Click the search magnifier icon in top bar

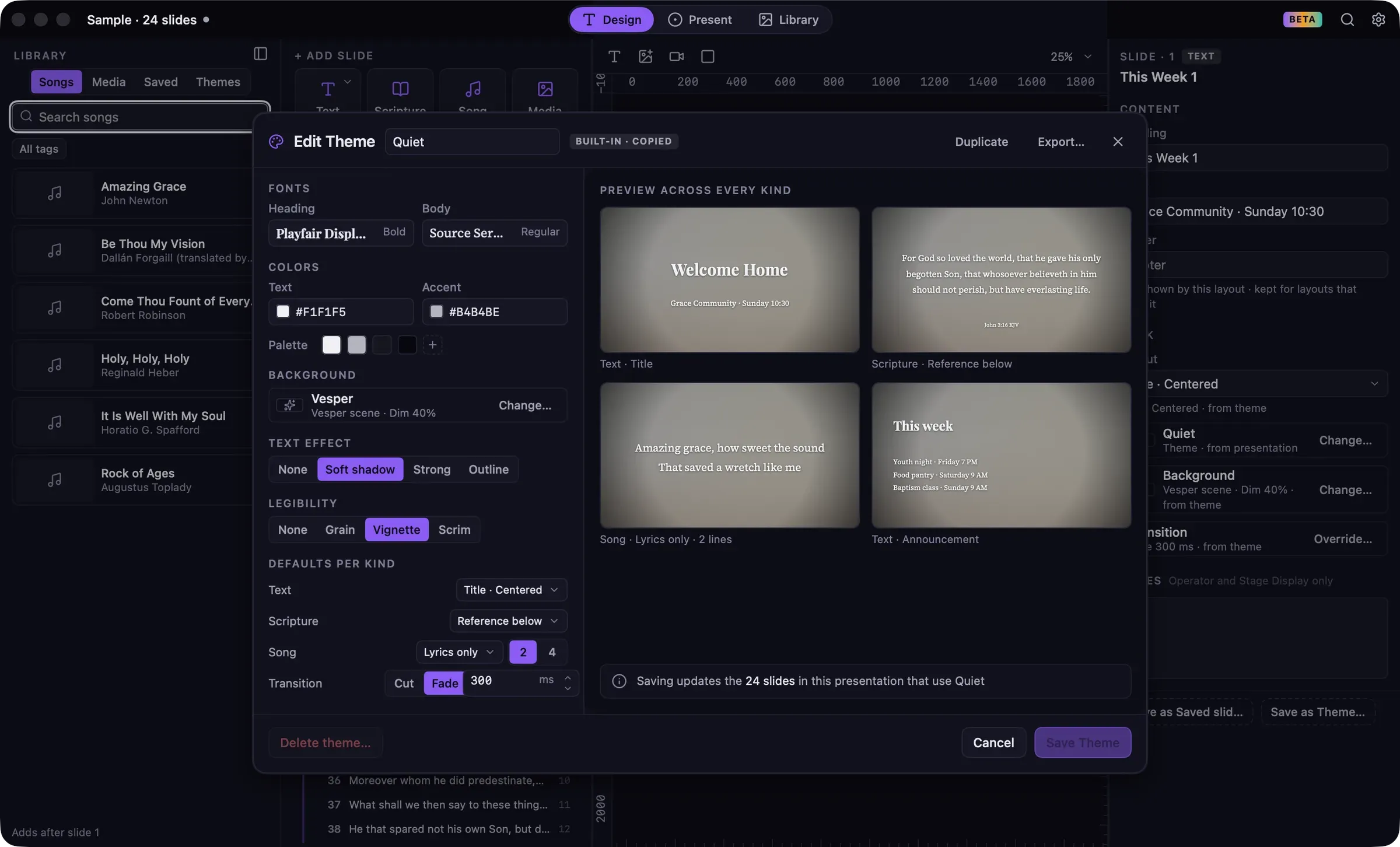tap(1347, 19)
